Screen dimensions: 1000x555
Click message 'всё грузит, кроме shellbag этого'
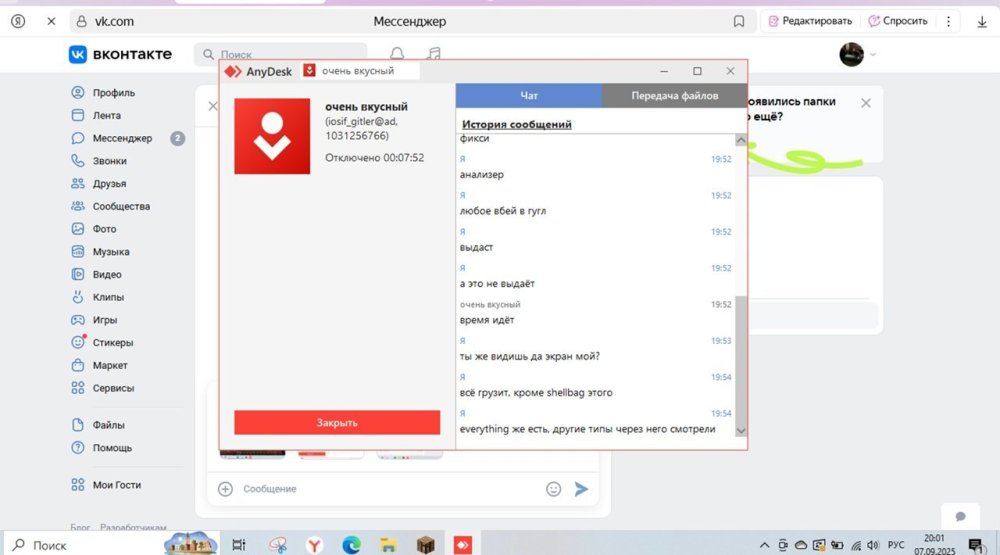tap(536, 392)
